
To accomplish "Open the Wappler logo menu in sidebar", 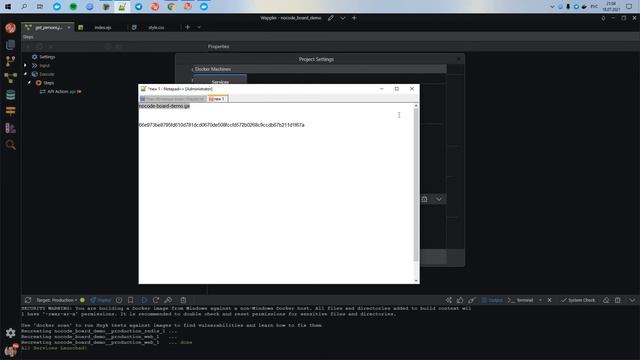I will [x=11, y=28].
